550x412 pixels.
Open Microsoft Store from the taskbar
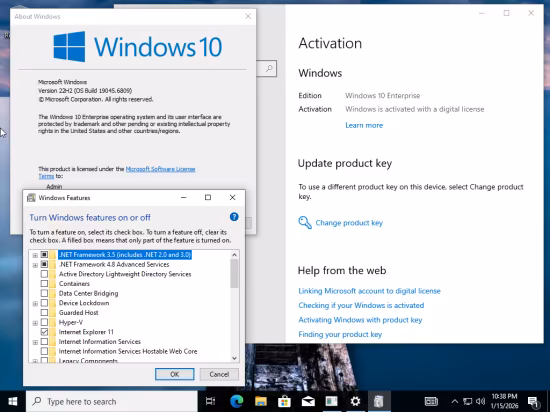(x=284, y=401)
